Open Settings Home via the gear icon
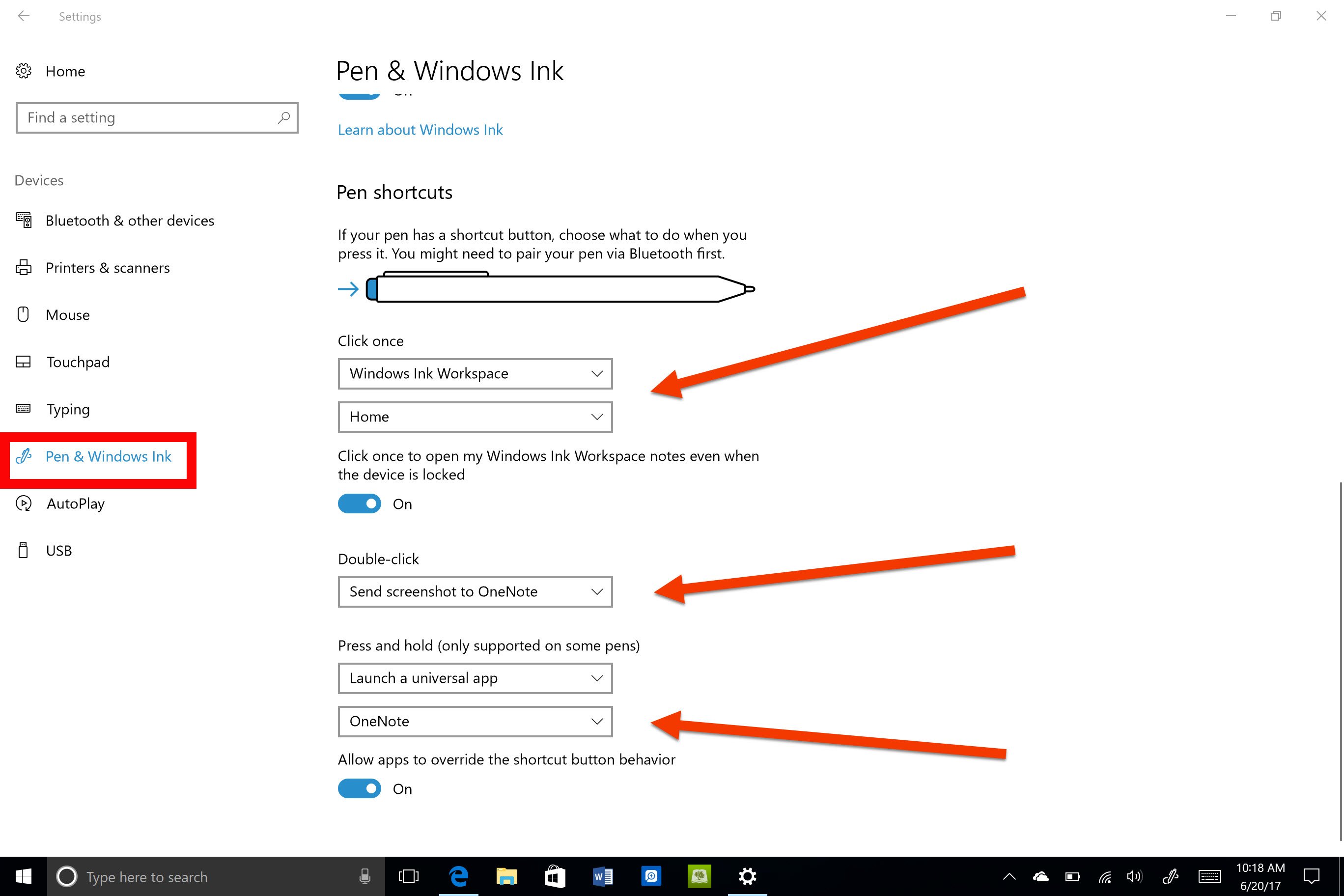Screen dimensions: 1344x896 pyautogui.click(x=24, y=71)
